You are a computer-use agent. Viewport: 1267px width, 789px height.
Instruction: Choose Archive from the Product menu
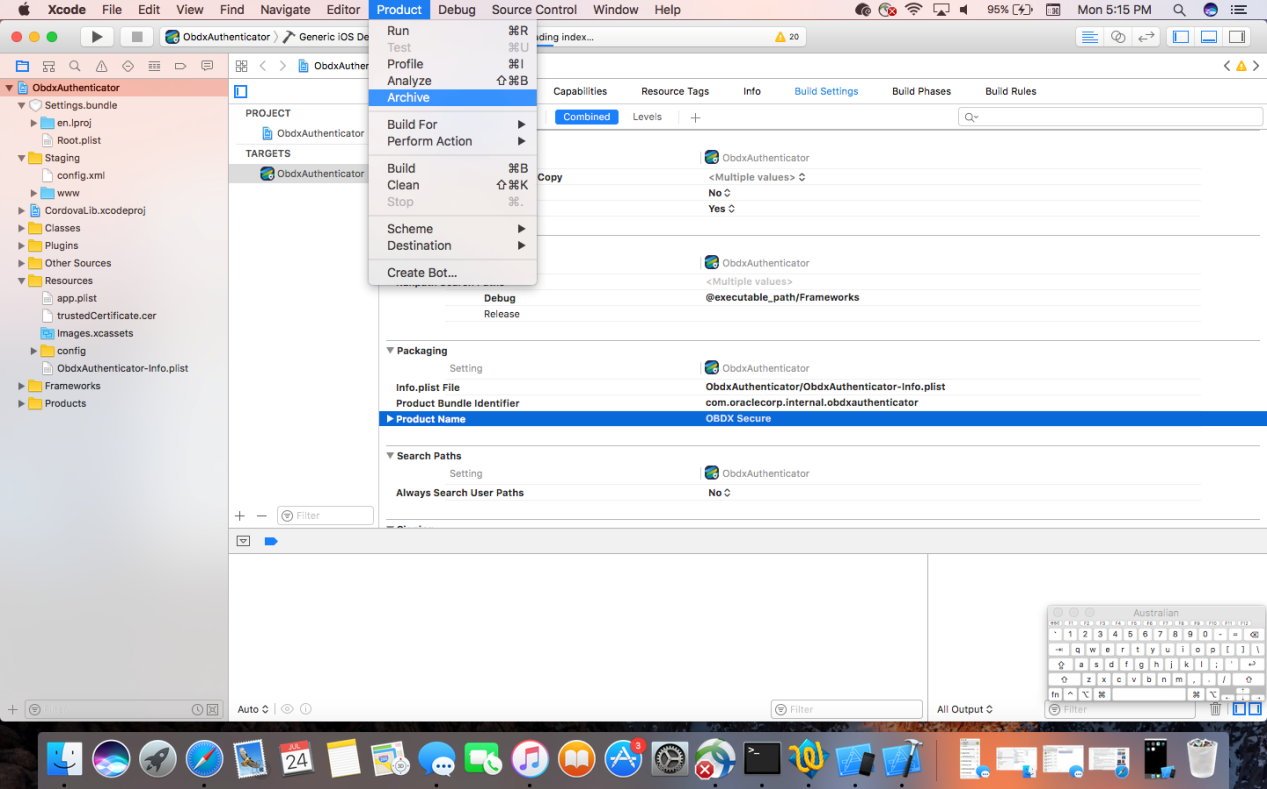pos(453,98)
